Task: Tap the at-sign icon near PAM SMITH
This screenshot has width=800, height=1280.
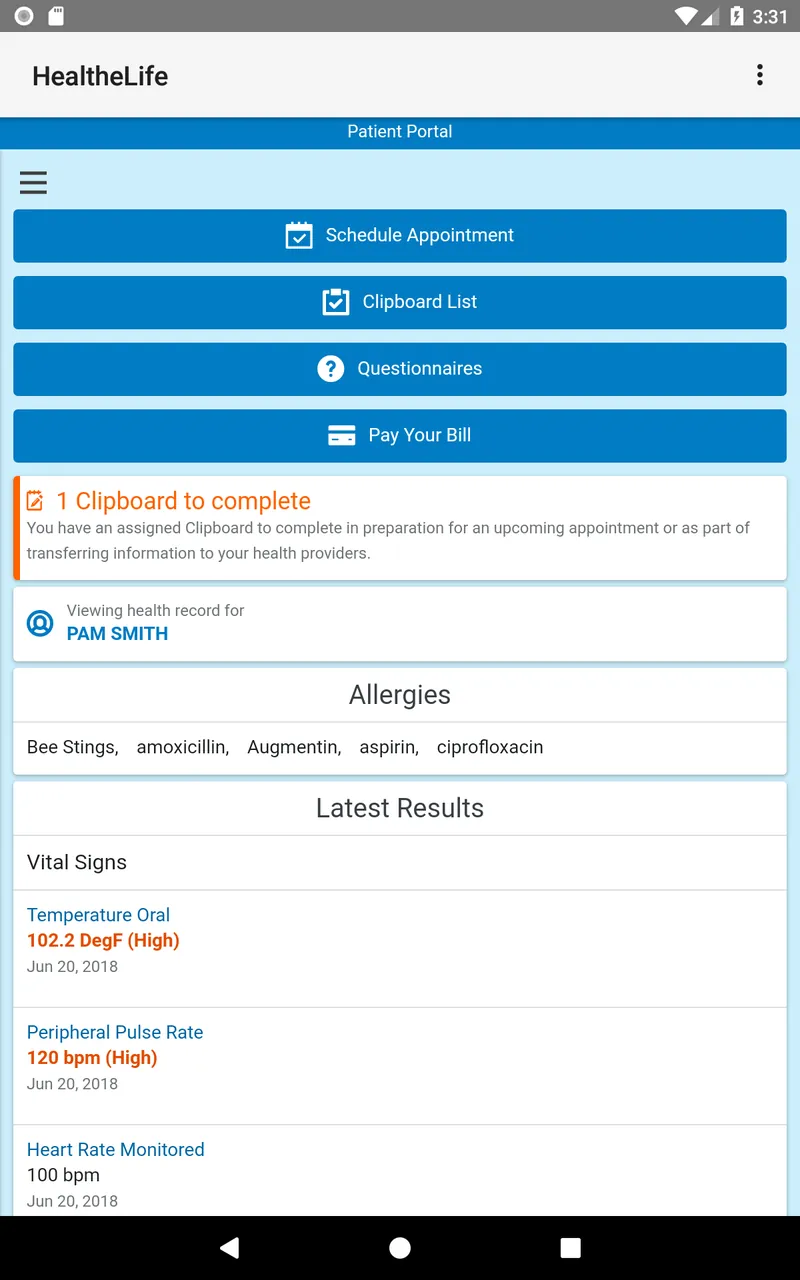Action: tap(39, 622)
